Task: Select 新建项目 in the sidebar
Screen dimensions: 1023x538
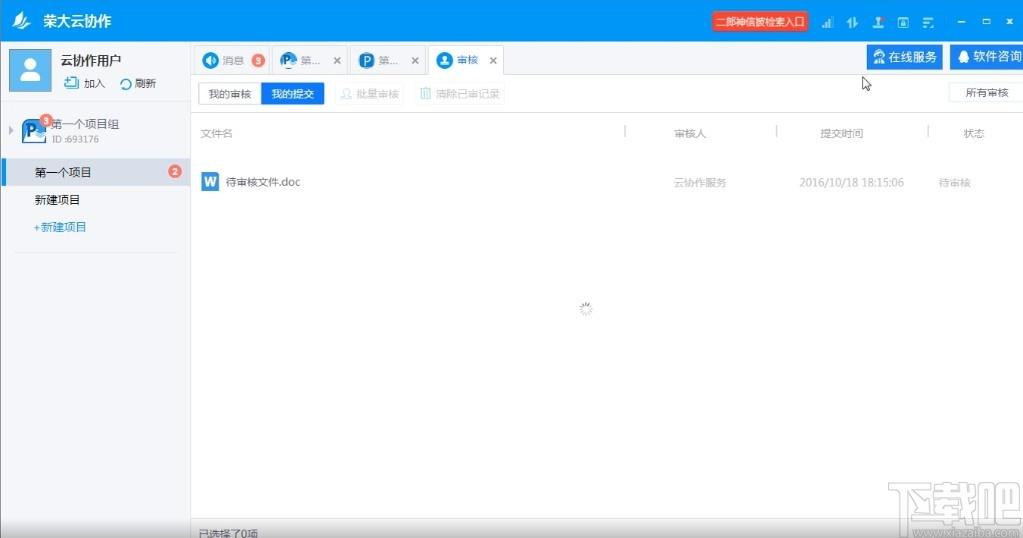Action: tap(57, 200)
